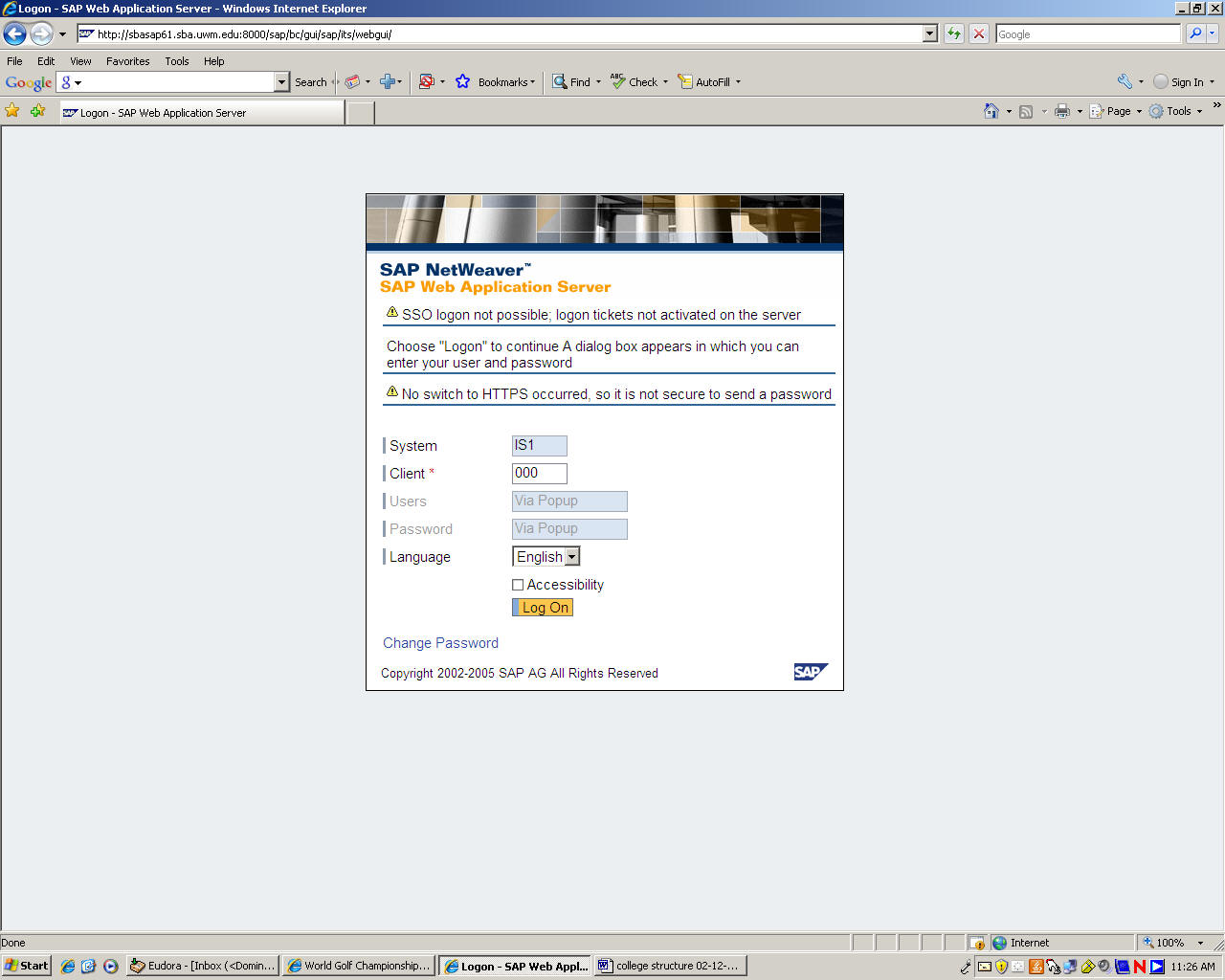Open the File menu
Viewport: 1225px width, 980px height.
pyautogui.click(x=15, y=61)
